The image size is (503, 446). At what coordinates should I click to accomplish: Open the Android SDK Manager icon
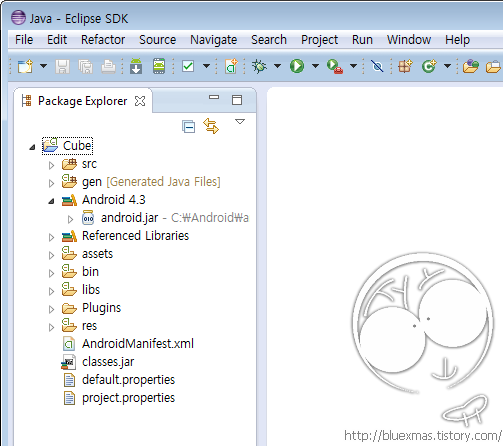pyautogui.click(x=136, y=66)
